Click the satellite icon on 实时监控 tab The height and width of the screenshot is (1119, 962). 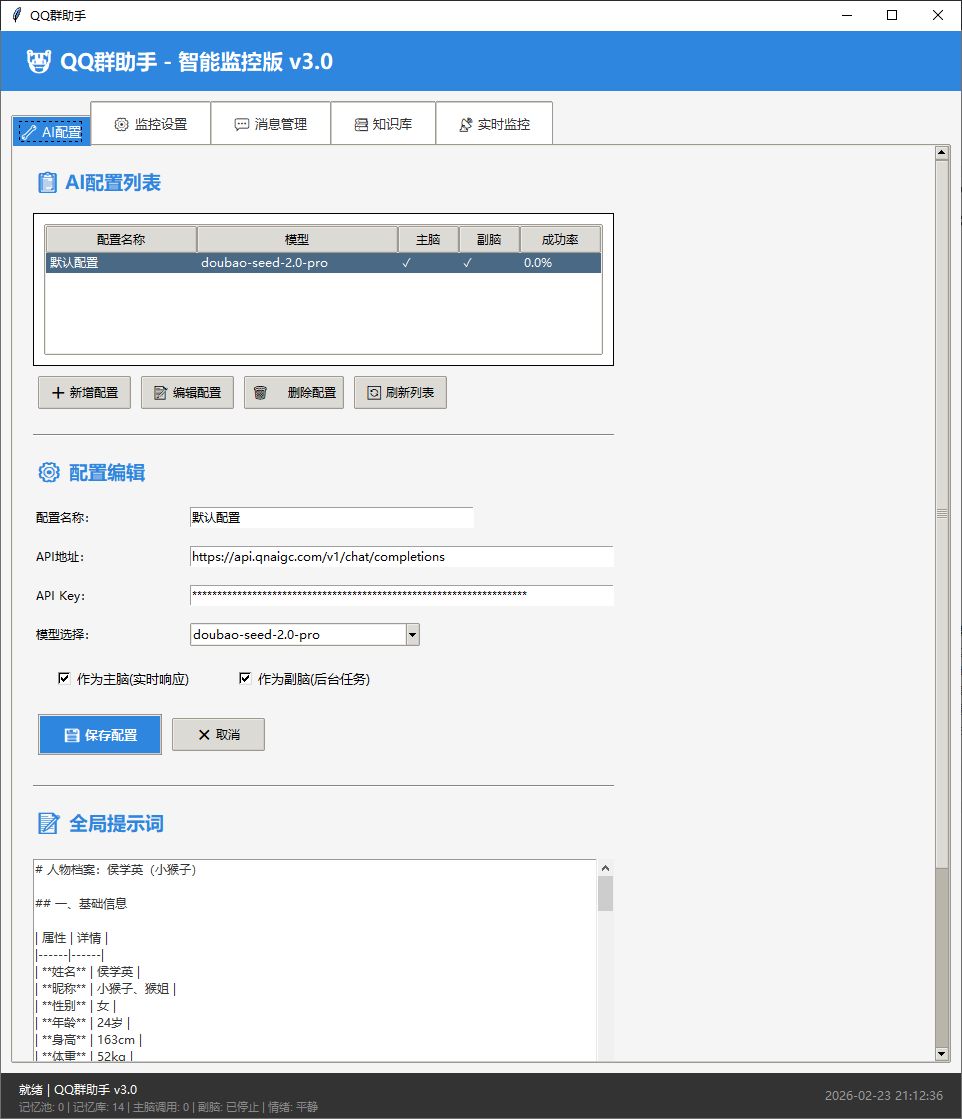pyautogui.click(x=465, y=124)
